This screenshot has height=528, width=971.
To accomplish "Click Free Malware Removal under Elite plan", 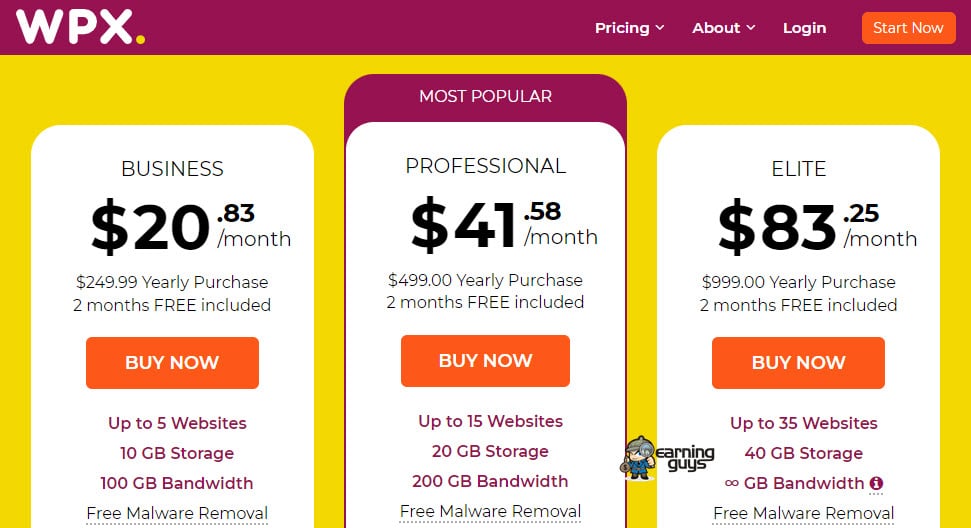I will point(803,514).
